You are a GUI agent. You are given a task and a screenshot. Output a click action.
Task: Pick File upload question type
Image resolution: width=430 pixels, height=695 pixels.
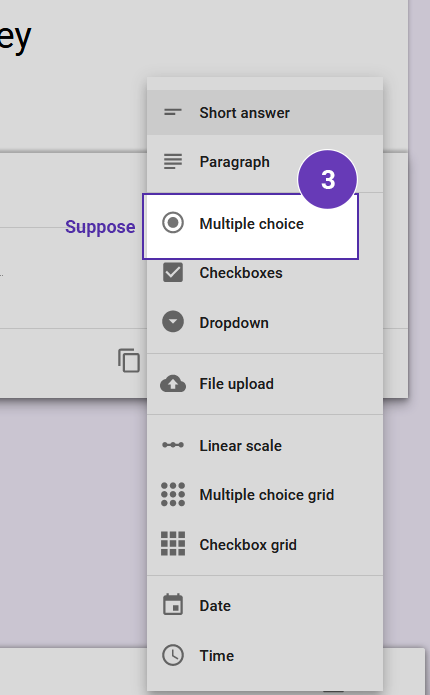(265, 384)
